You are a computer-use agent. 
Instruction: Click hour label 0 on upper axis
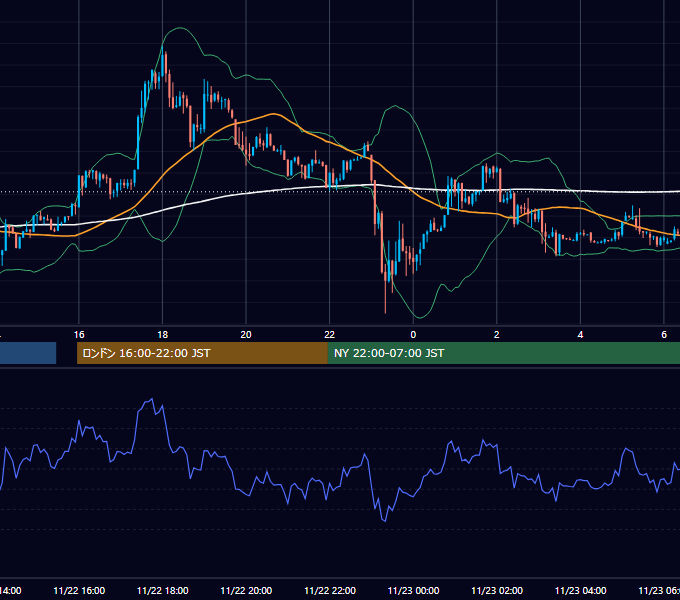click(413, 335)
